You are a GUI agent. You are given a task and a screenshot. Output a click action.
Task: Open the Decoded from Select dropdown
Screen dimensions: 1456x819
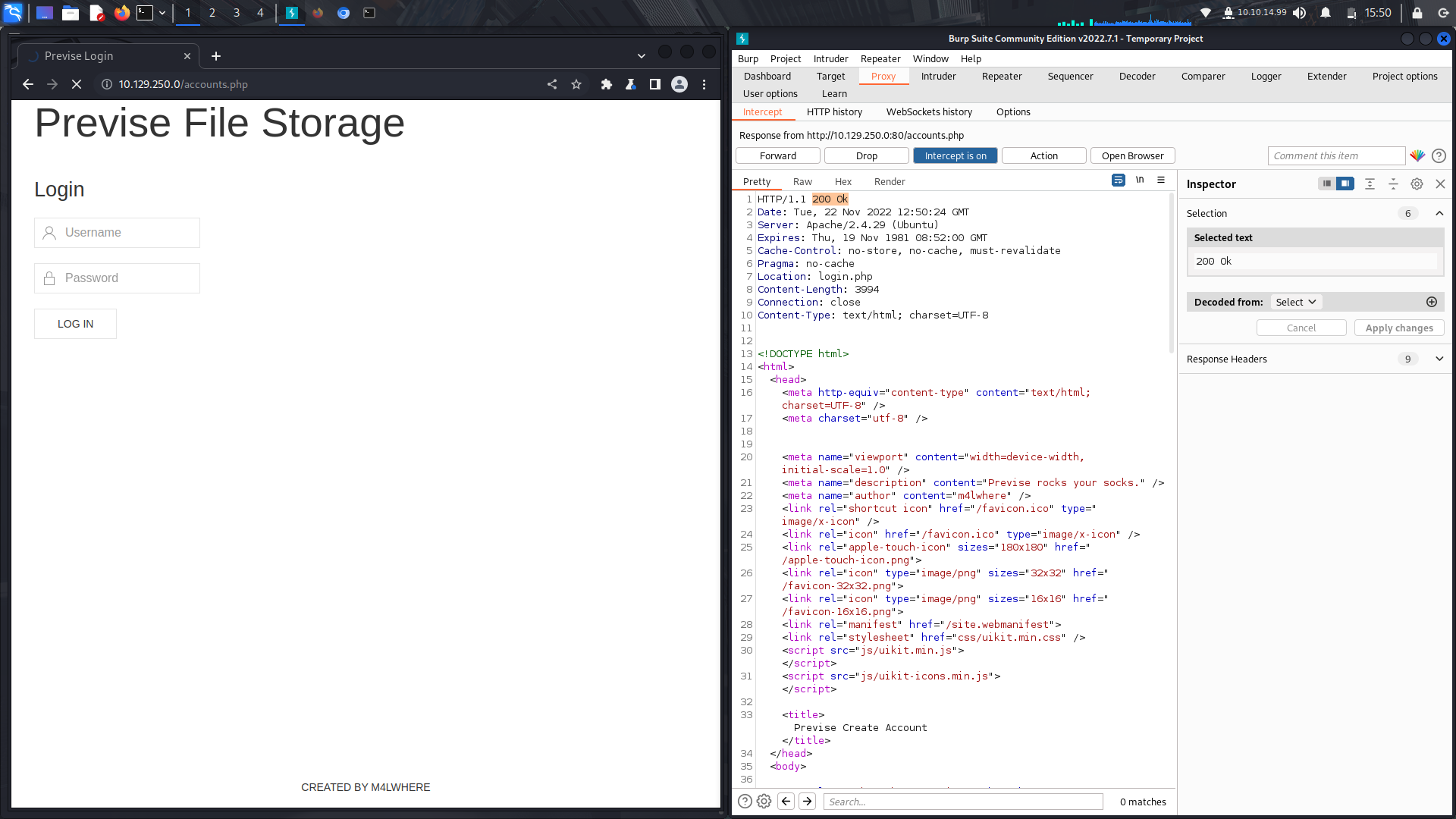1296,302
